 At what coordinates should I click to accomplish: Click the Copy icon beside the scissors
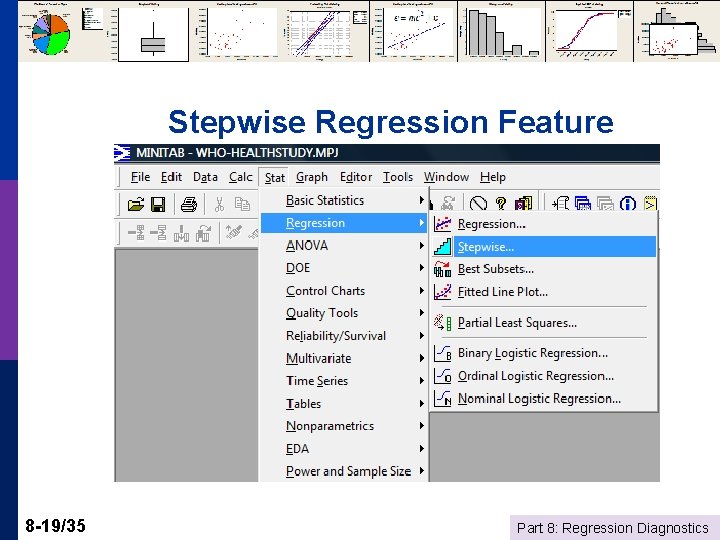click(x=242, y=204)
